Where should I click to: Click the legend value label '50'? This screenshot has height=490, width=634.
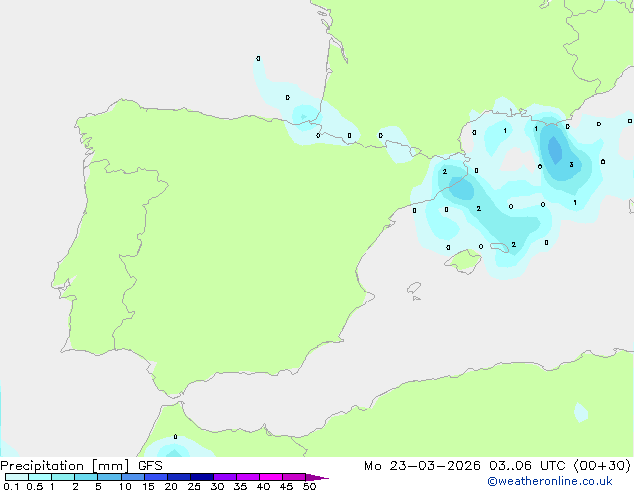coord(309,486)
